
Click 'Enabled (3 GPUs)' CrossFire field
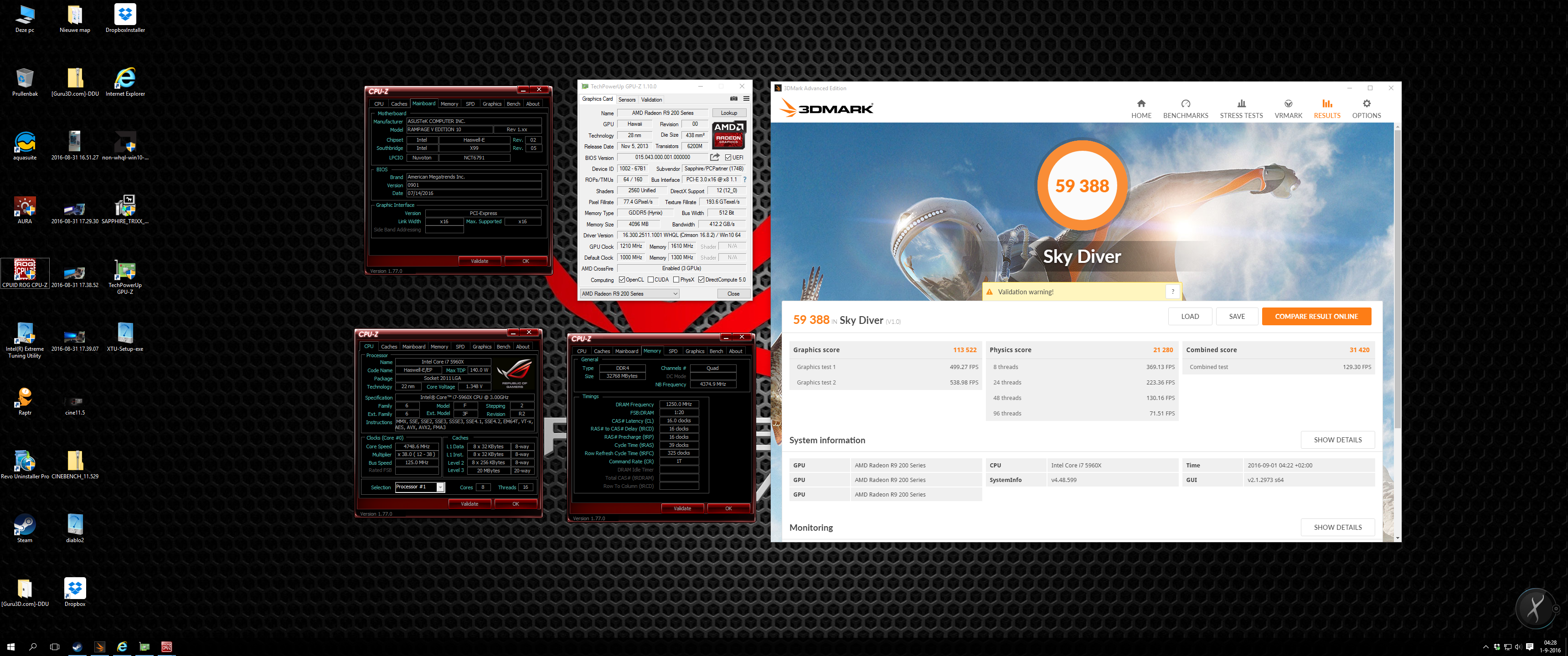click(x=681, y=268)
